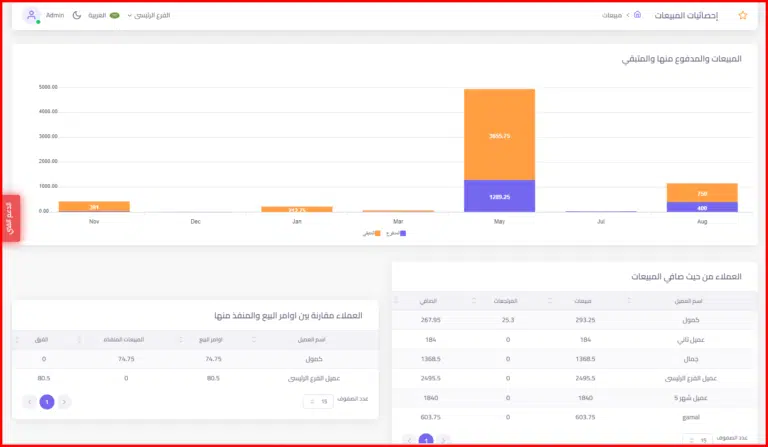Toggle dark mode moon icon
Viewport: 768px width, 447px height.
77,15
